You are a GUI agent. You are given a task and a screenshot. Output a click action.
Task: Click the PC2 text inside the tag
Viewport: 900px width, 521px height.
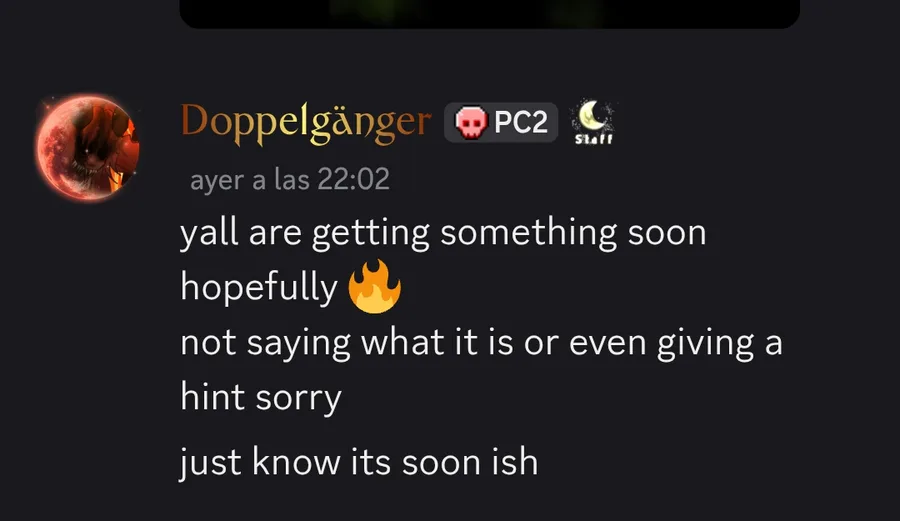coord(521,122)
